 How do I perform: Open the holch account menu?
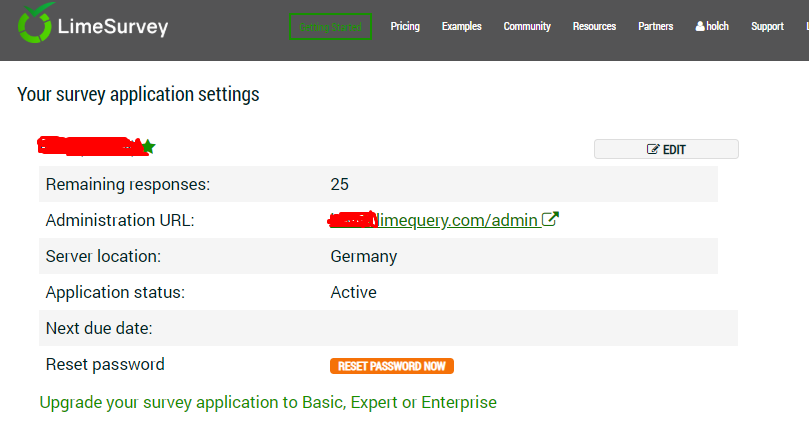[717, 27]
